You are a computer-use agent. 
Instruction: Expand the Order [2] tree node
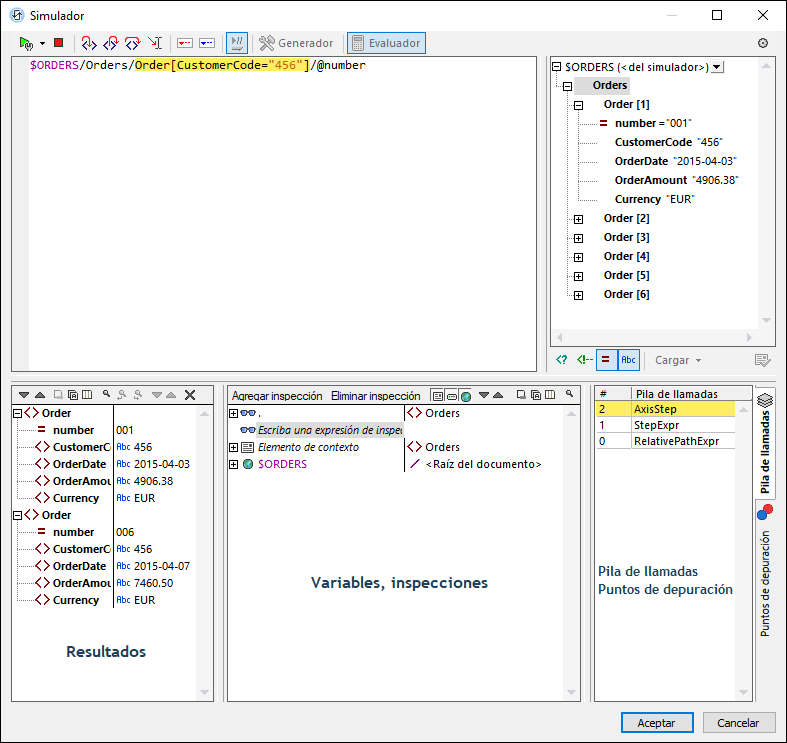coord(578,219)
